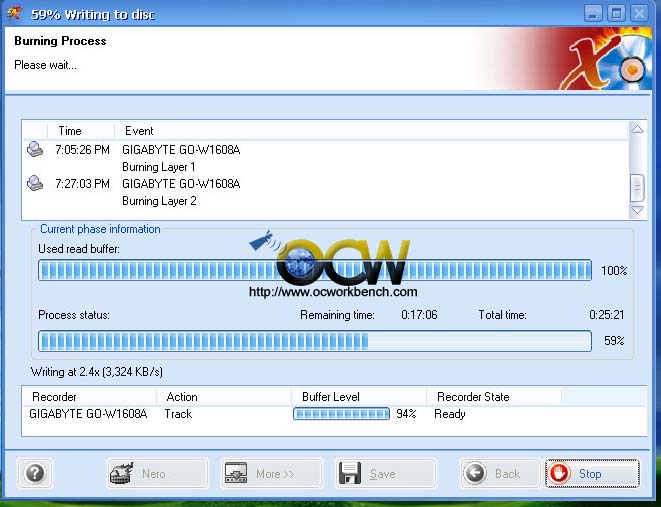Click the Action column header
The height and width of the screenshot is (507, 661).
(x=224, y=397)
